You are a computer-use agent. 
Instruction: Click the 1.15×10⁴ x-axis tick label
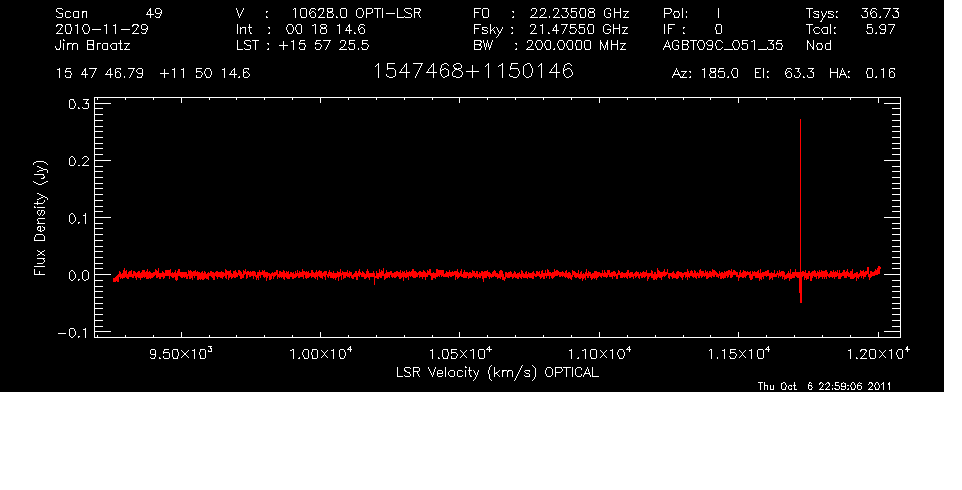pyautogui.click(x=738, y=353)
